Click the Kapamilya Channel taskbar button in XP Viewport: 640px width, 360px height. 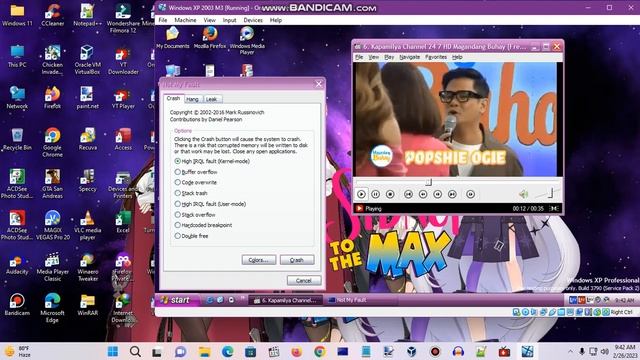click(x=285, y=300)
